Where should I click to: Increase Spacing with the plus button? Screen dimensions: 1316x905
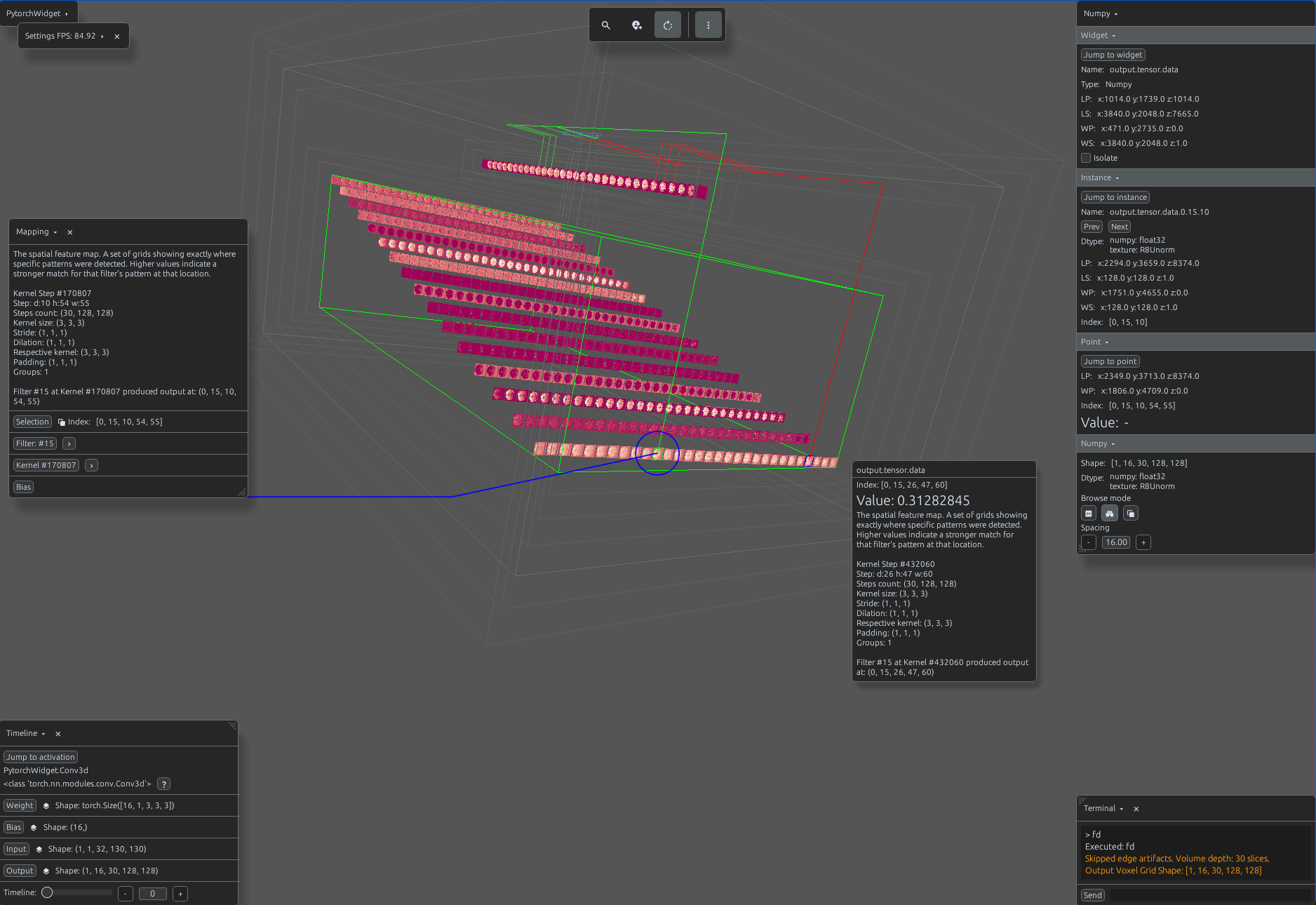point(1143,543)
